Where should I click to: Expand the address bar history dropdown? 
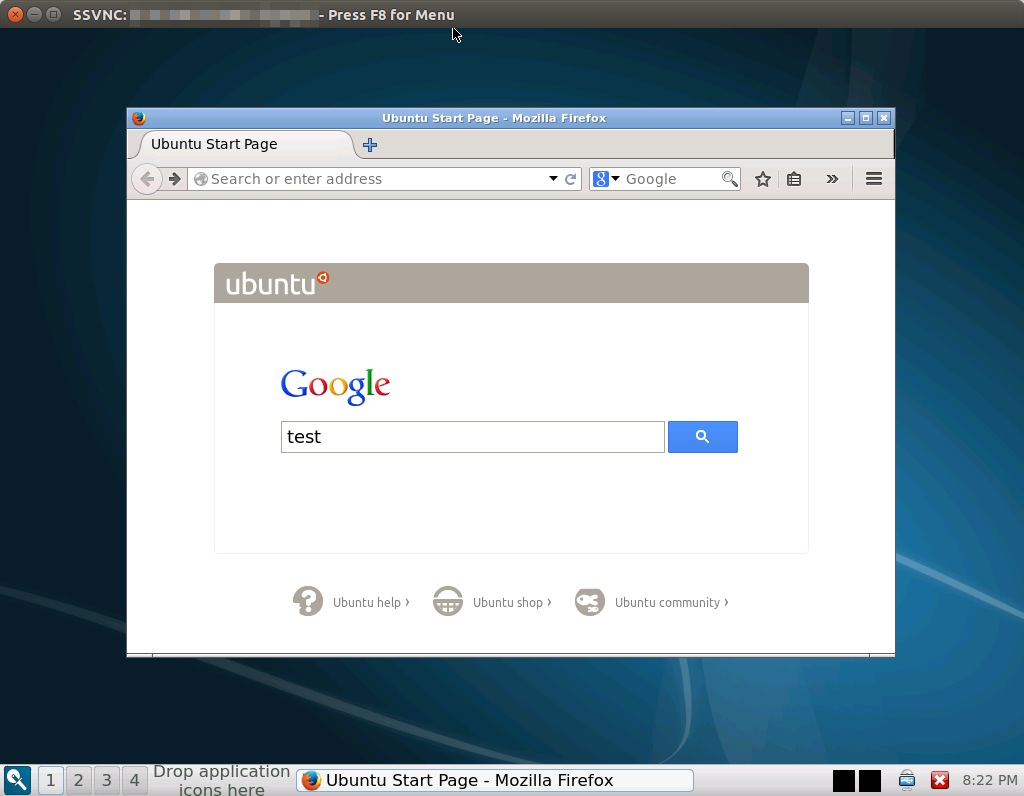[x=553, y=179]
